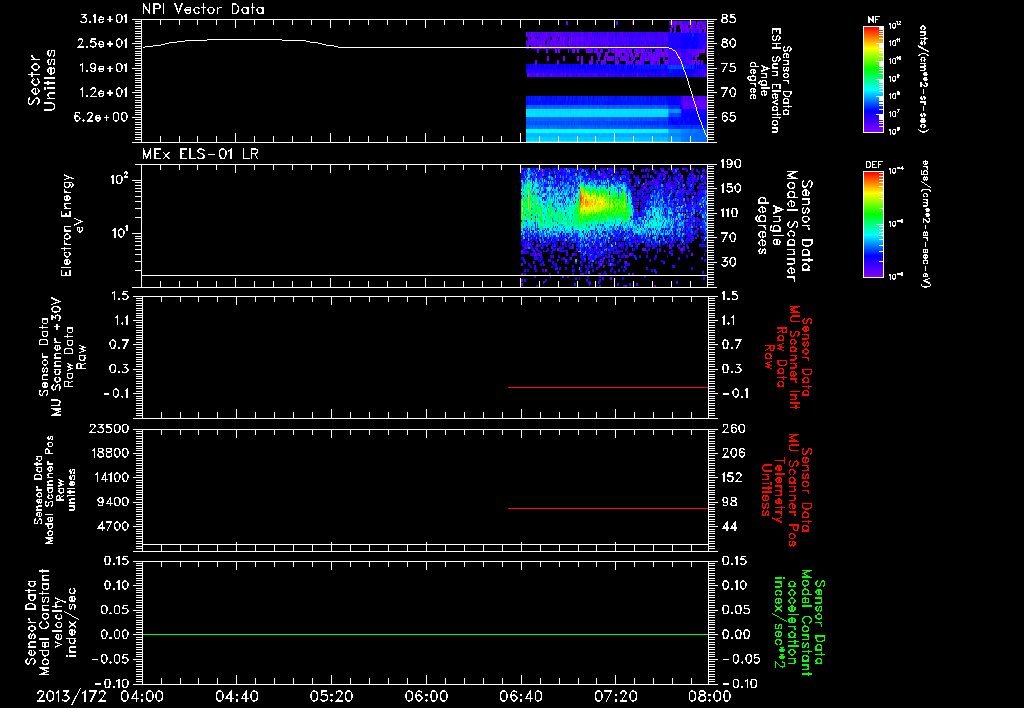The height and width of the screenshot is (708, 1024).
Task: Click the 18800 scanner position tick
Action: tap(108, 453)
